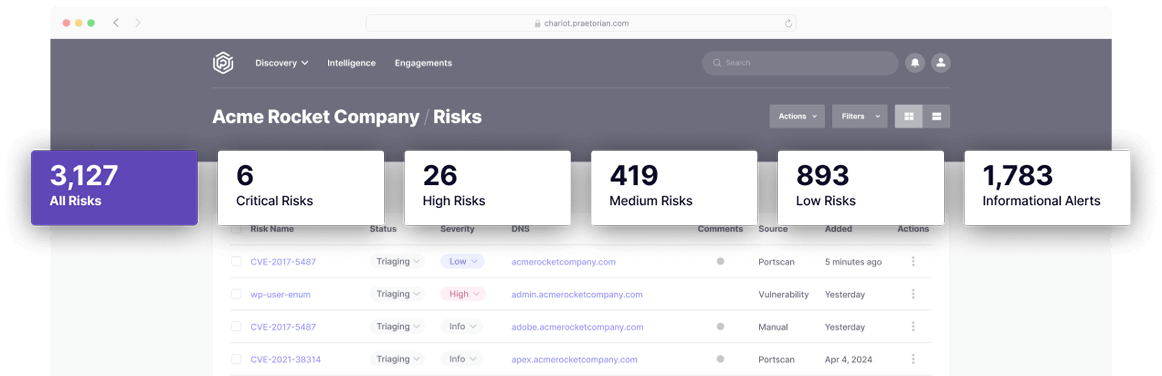Go forward in browser history

coord(138,23)
